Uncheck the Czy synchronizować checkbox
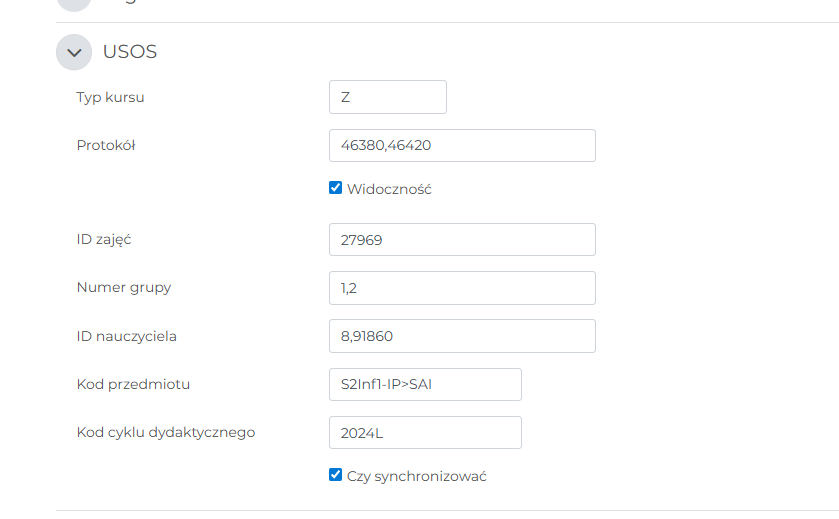Image resolution: width=839 pixels, height=519 pixels. pyautogui.click(x=336, y=475)
